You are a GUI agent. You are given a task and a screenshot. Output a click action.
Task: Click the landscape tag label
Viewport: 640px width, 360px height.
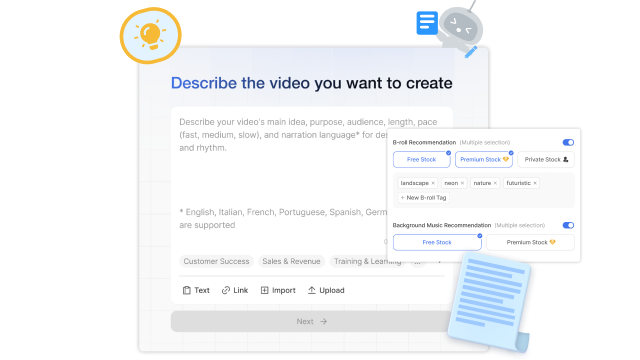point(415,183)
